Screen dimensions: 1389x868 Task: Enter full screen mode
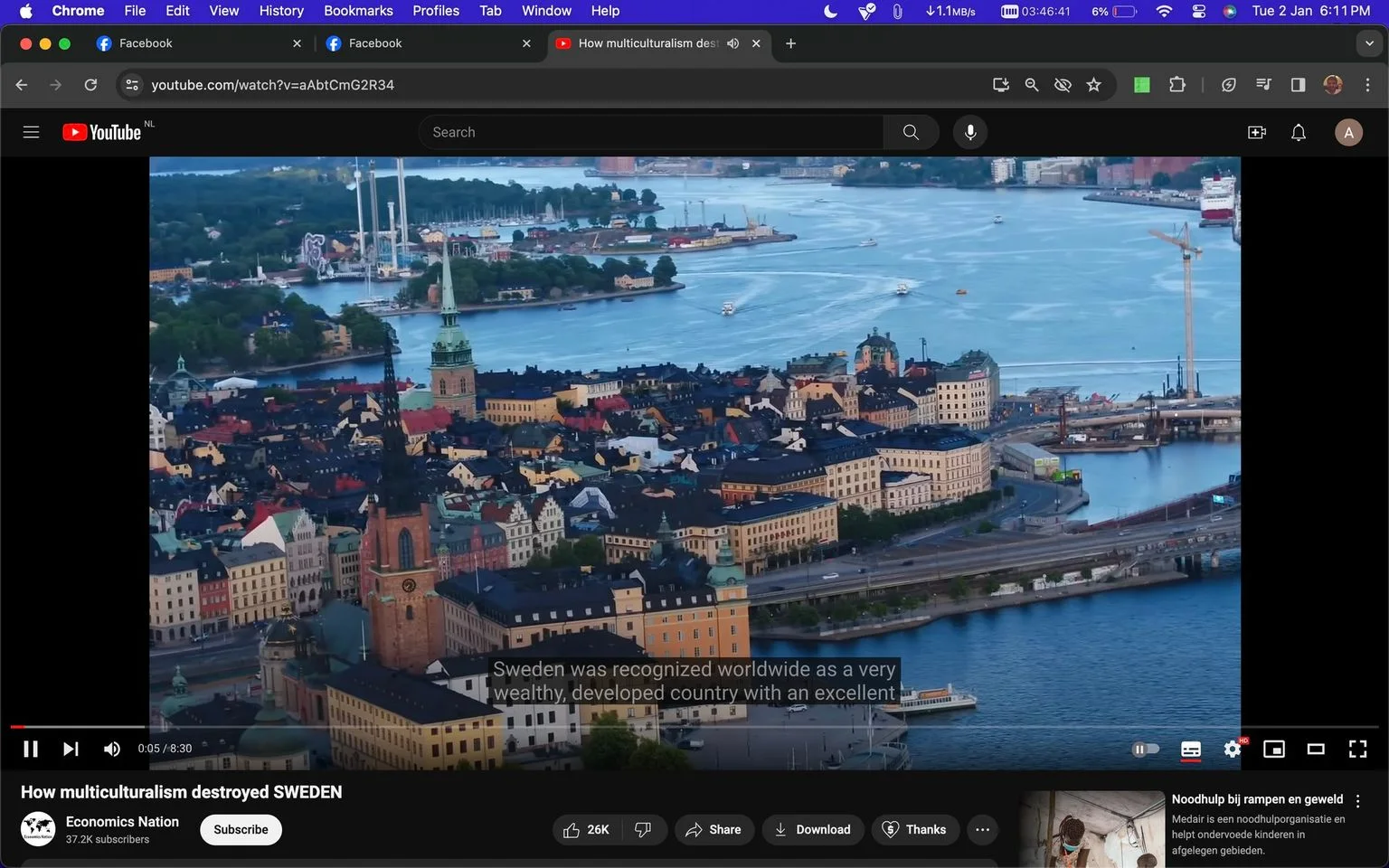pyautogui.click(x=1357, y=749)
